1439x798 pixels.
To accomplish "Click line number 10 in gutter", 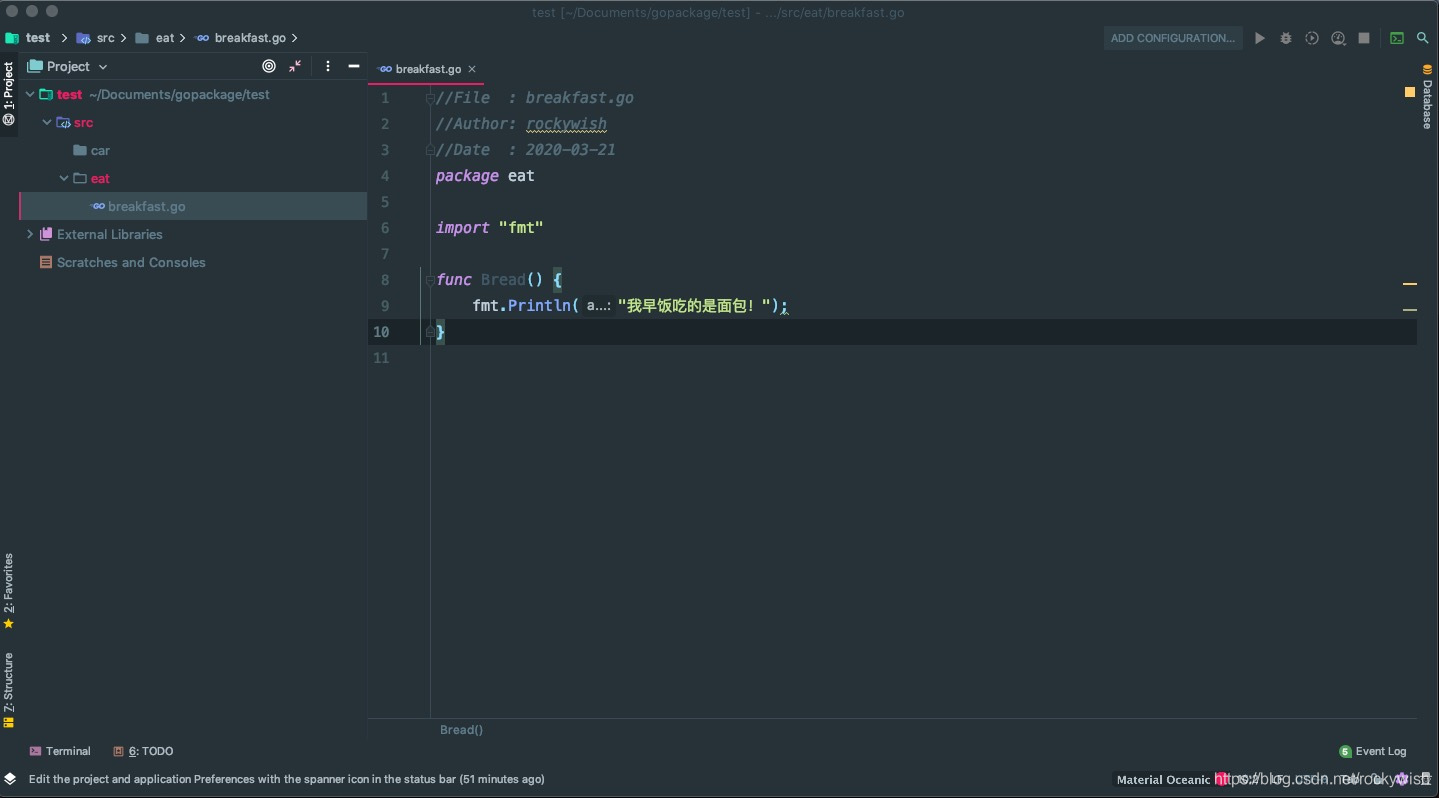I will coord(381,332).
